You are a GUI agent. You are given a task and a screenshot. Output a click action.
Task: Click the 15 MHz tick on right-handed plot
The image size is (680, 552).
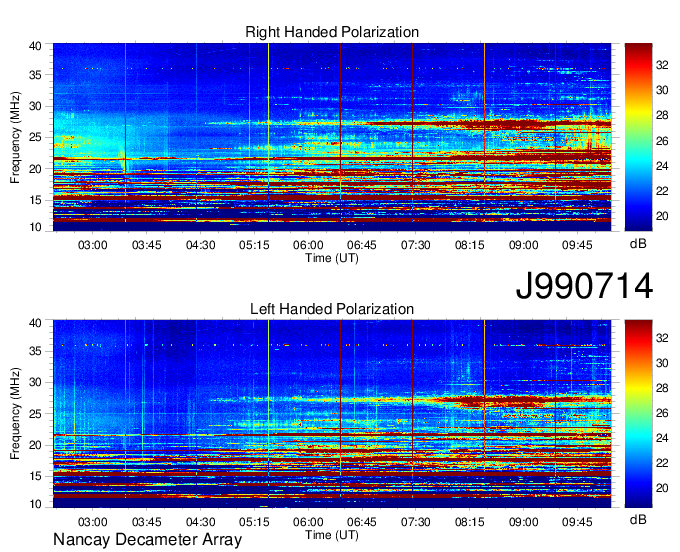pyautogui.click(x=35, y=200)
